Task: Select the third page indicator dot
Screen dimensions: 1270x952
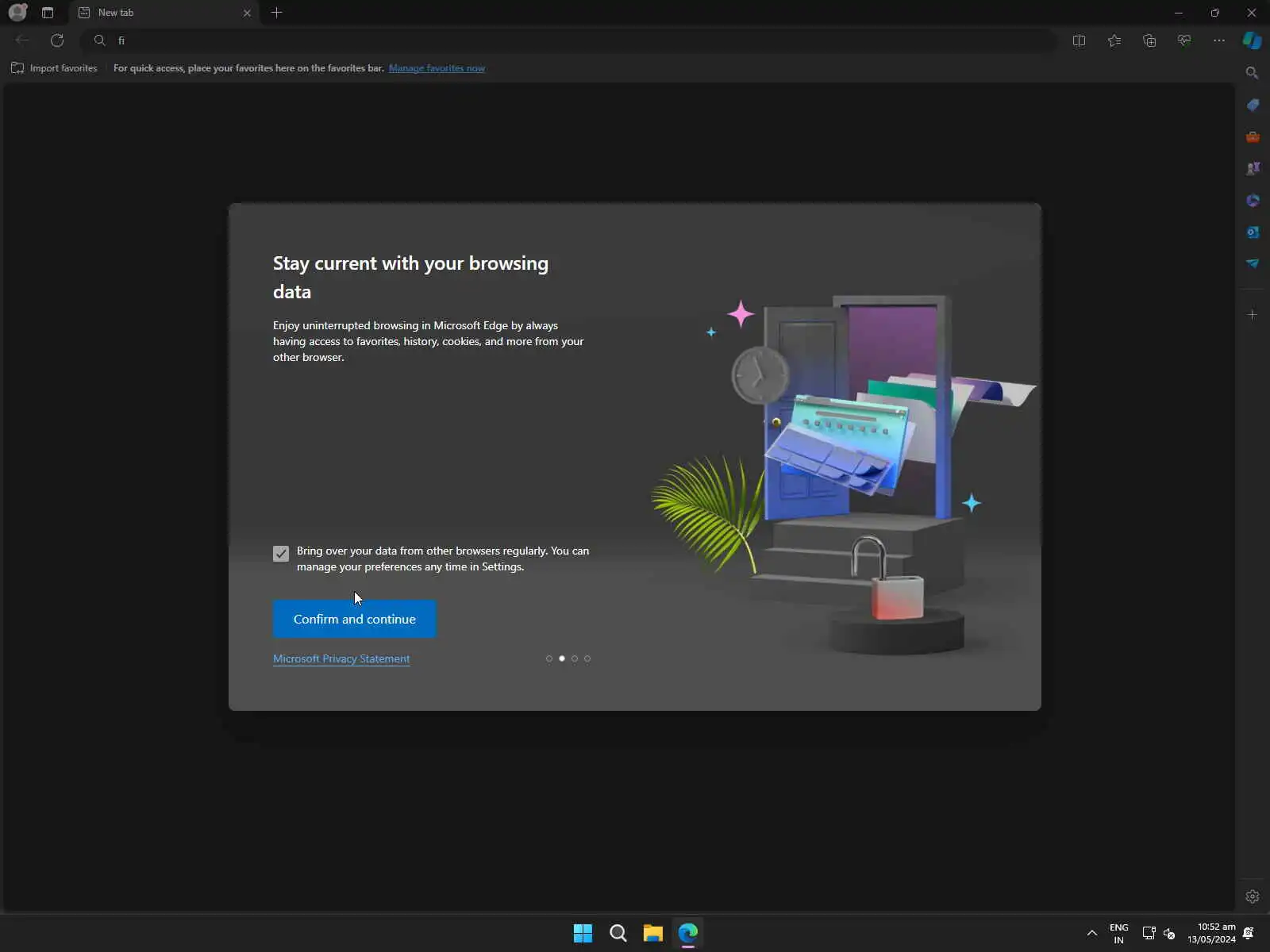Action: tap(575, 658)
